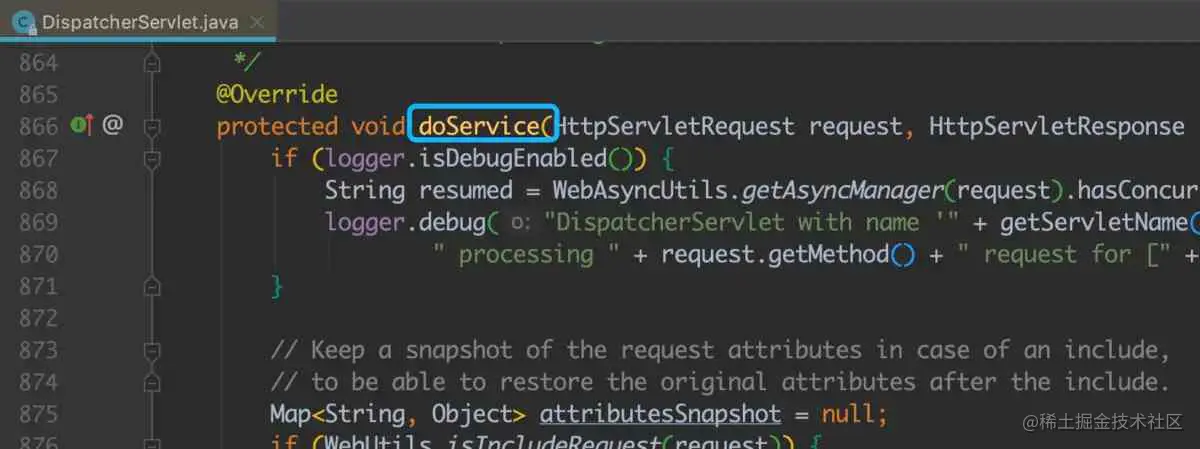
Task: Click the HttpServletResponse parameter type
Action: coord(1056,126)
